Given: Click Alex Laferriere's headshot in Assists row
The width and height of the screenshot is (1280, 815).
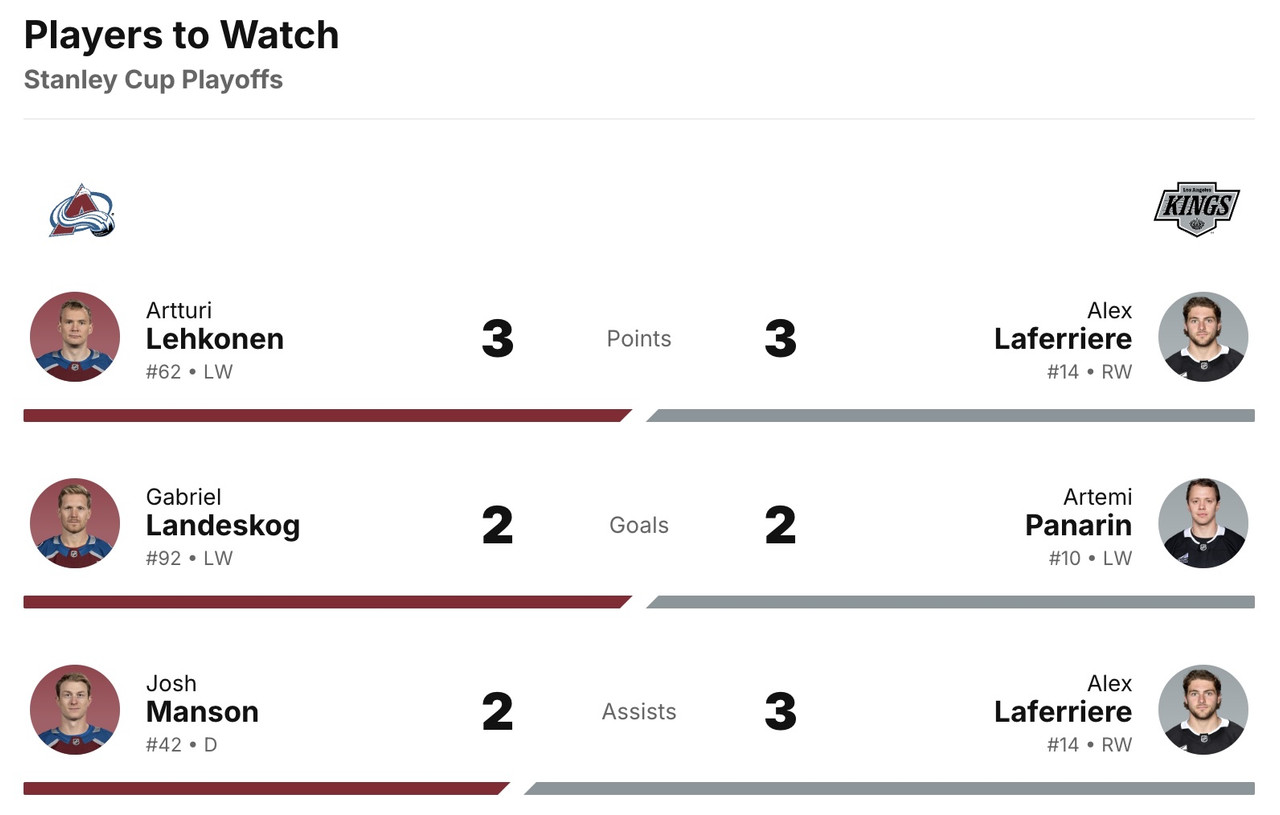Looking at the screenshot, I should (x=1203, y=710).
